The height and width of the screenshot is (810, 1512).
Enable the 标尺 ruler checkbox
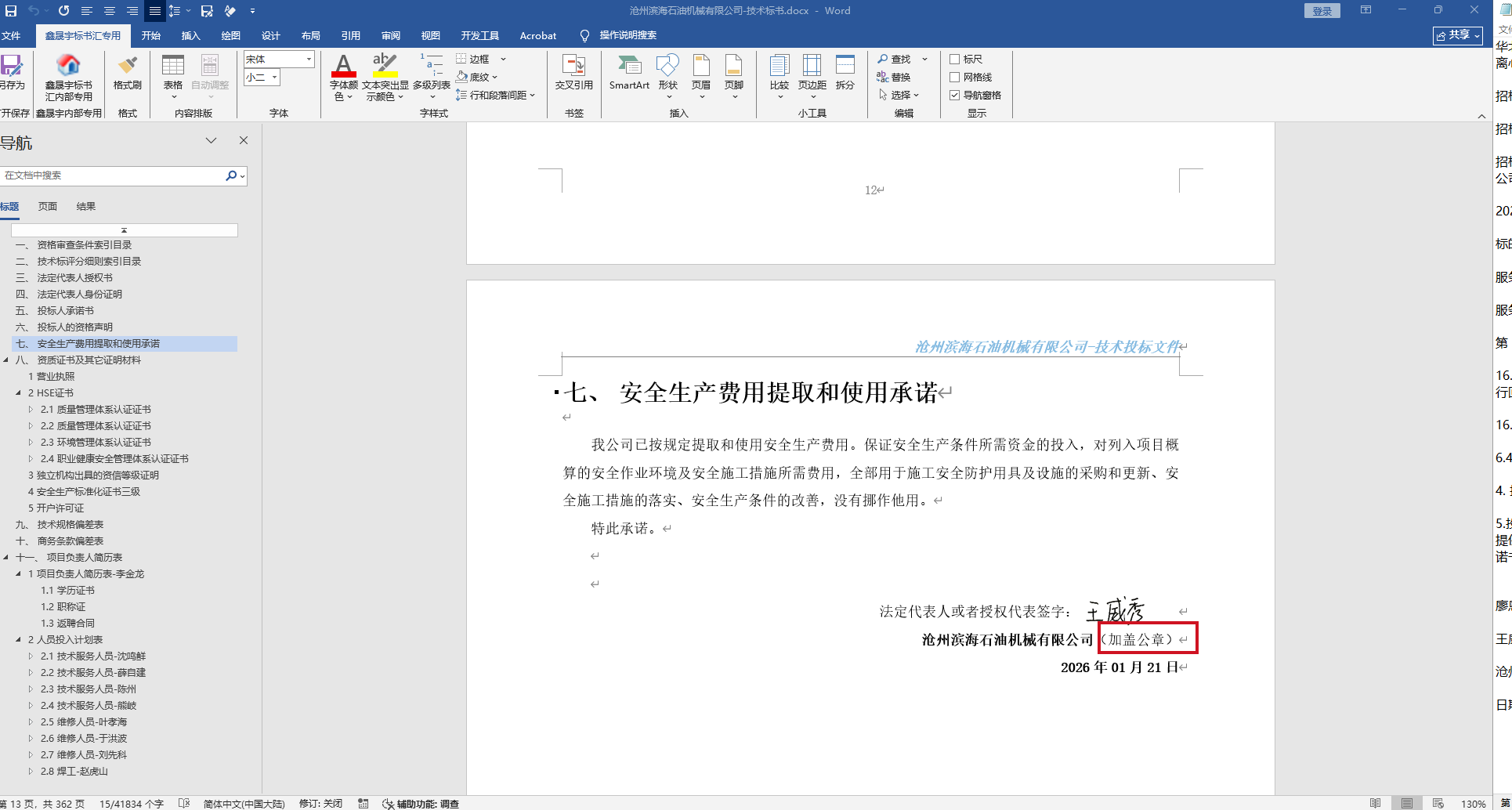(x=955, y=59)
